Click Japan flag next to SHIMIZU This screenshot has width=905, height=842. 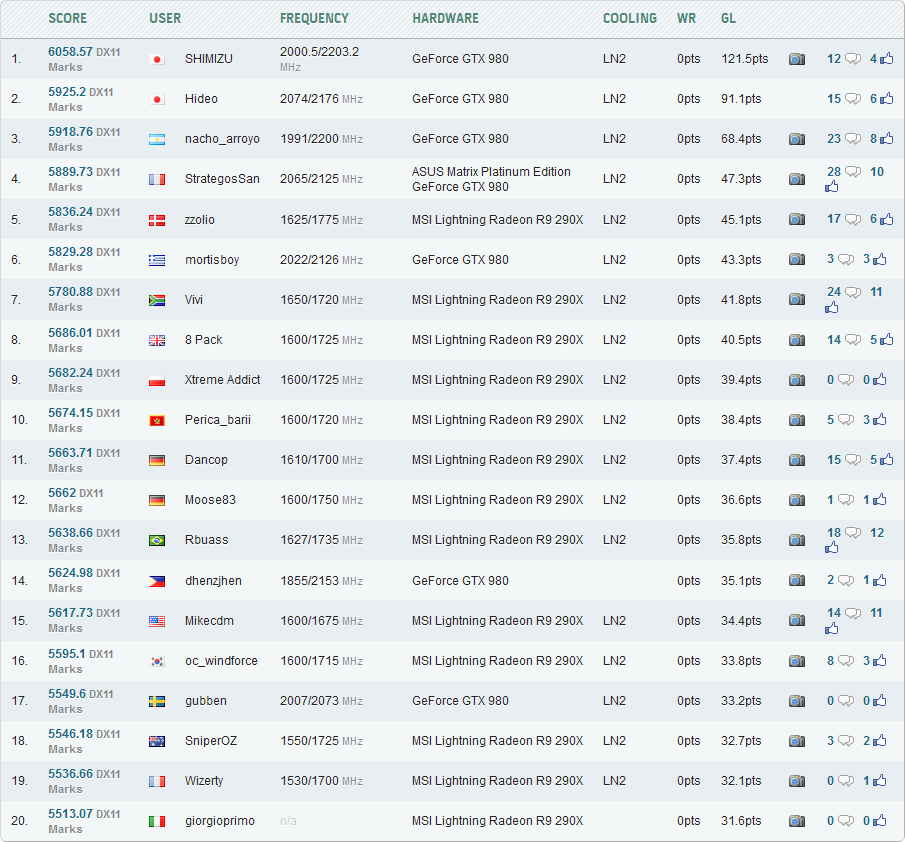(156, 59)
